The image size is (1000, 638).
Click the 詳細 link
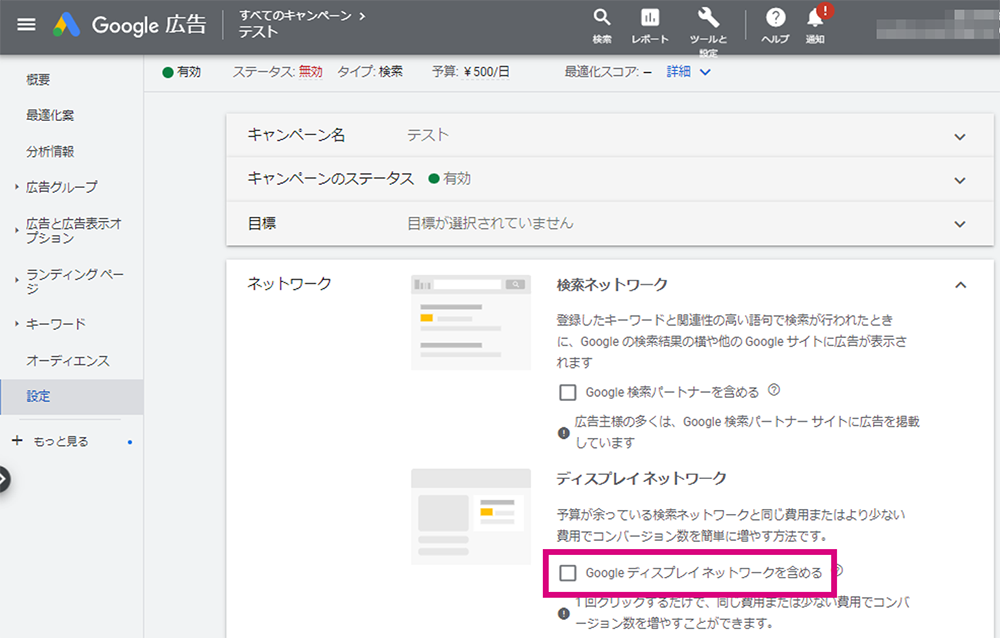[x=679, y=71]
